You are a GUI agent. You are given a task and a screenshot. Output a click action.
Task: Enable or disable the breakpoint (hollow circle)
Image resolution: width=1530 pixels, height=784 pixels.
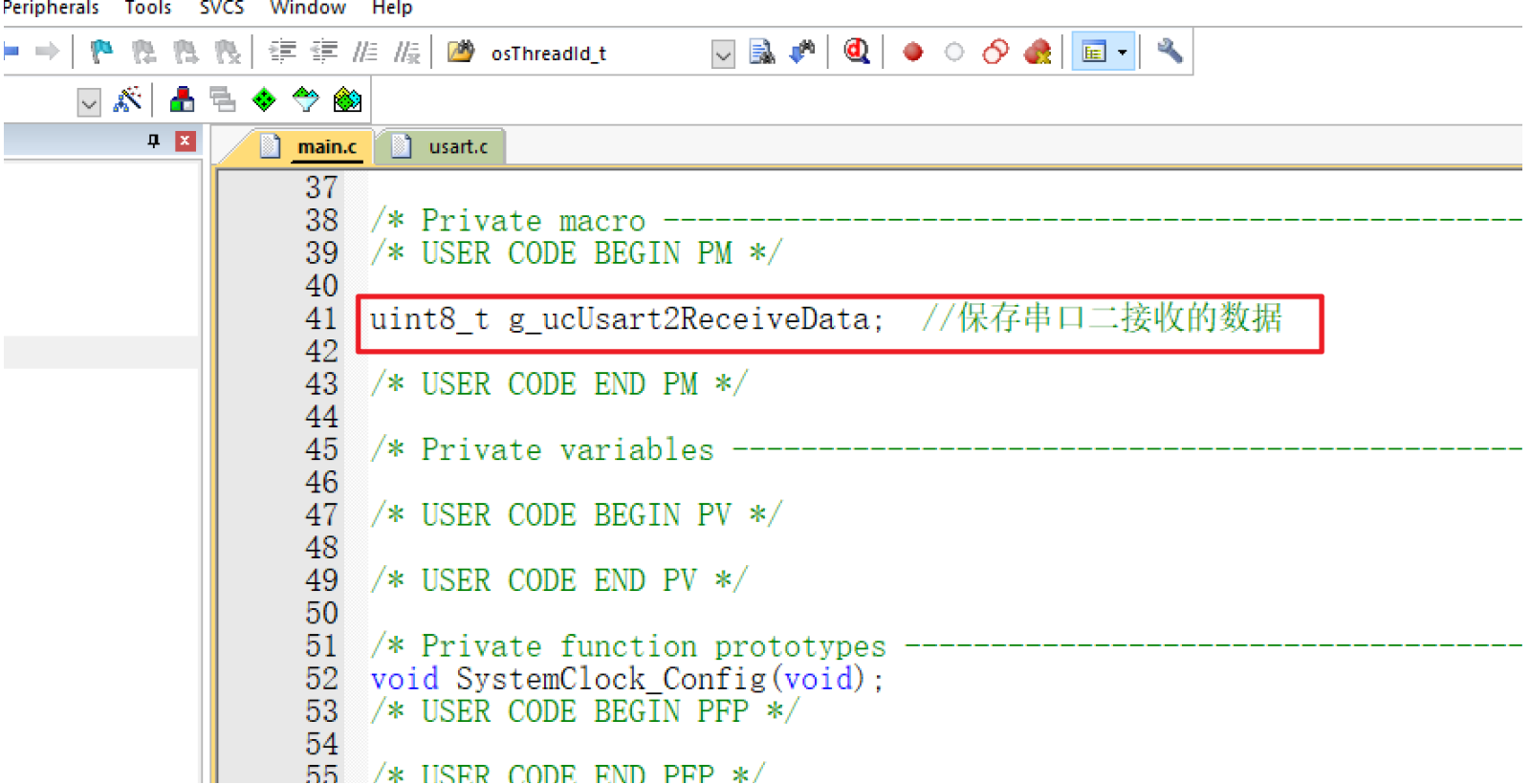click(x=954, y=52)
